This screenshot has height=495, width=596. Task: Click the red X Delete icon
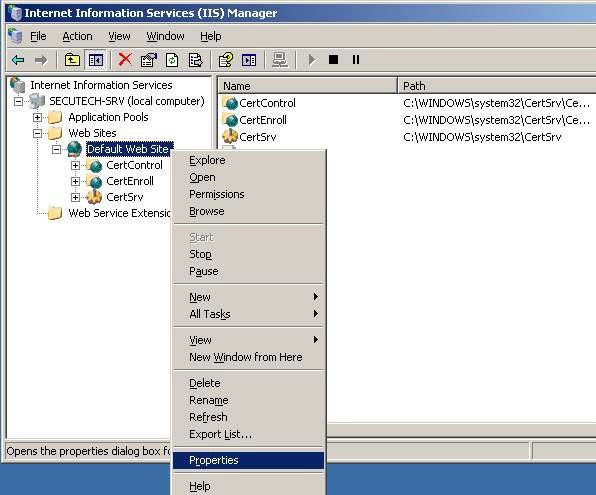click(x=125, y=60)
